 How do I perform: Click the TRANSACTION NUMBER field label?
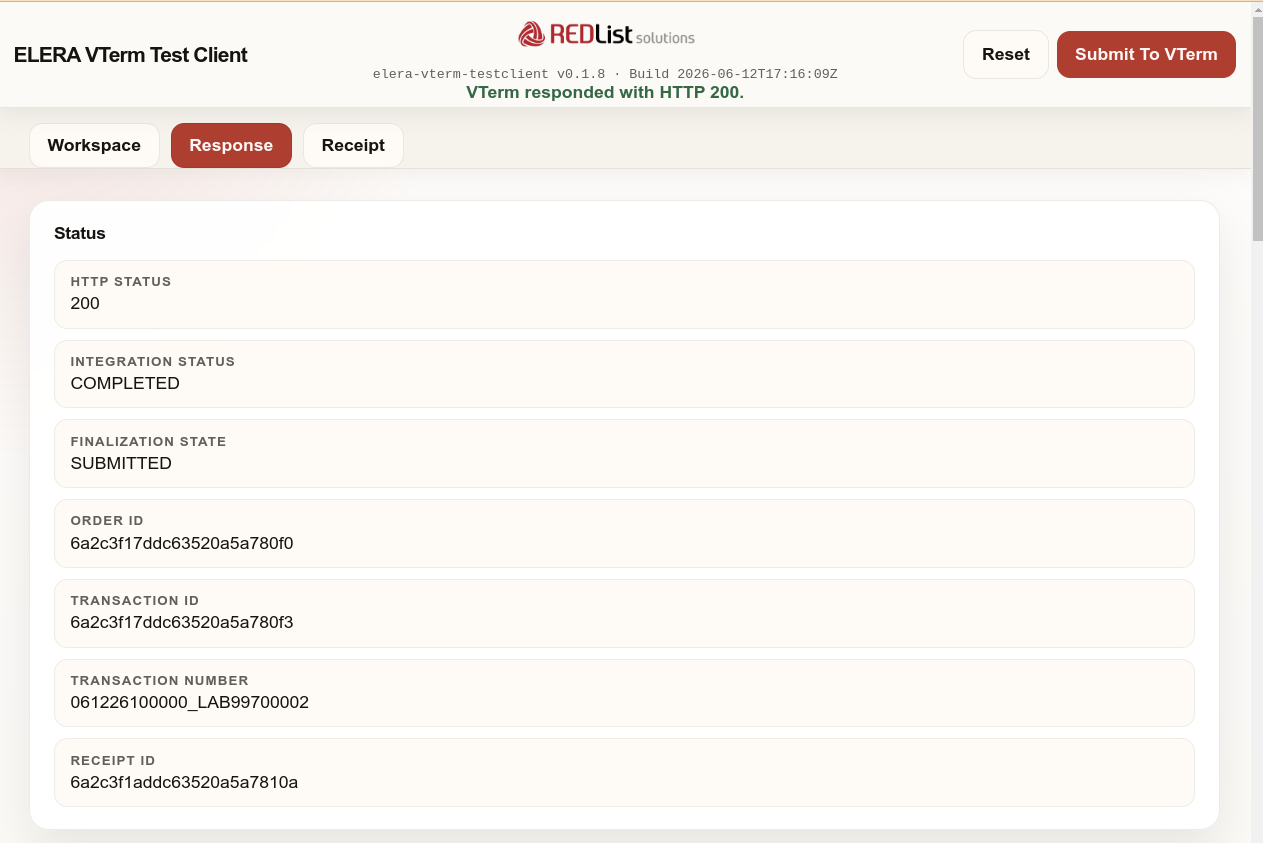click(x=160, y=680)
